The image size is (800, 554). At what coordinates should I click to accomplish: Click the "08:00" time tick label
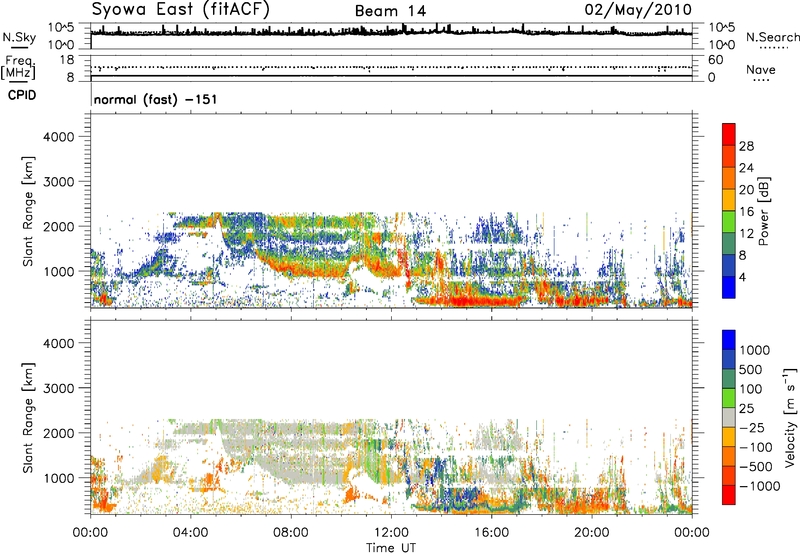coord(291,533)
